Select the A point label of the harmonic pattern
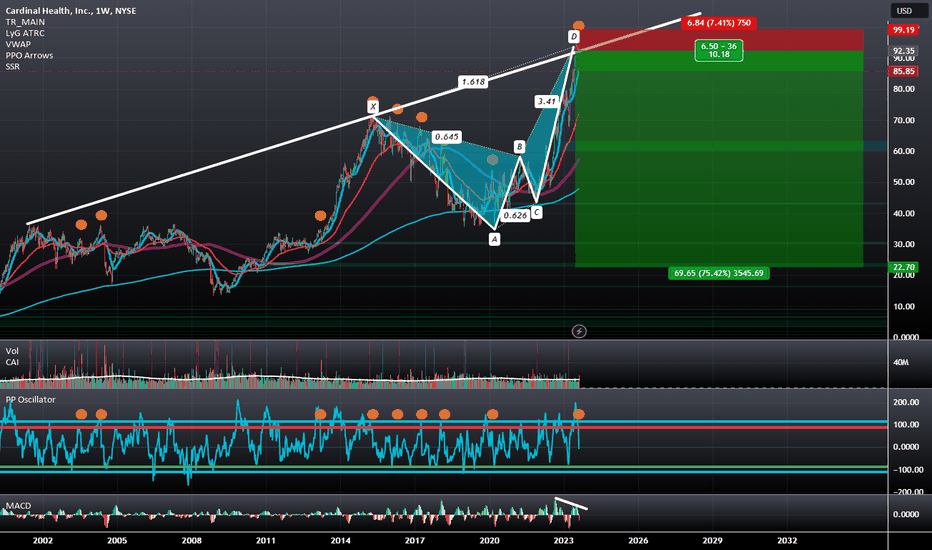This screenshot has height=550, width=932. click(x=494, y=239)
